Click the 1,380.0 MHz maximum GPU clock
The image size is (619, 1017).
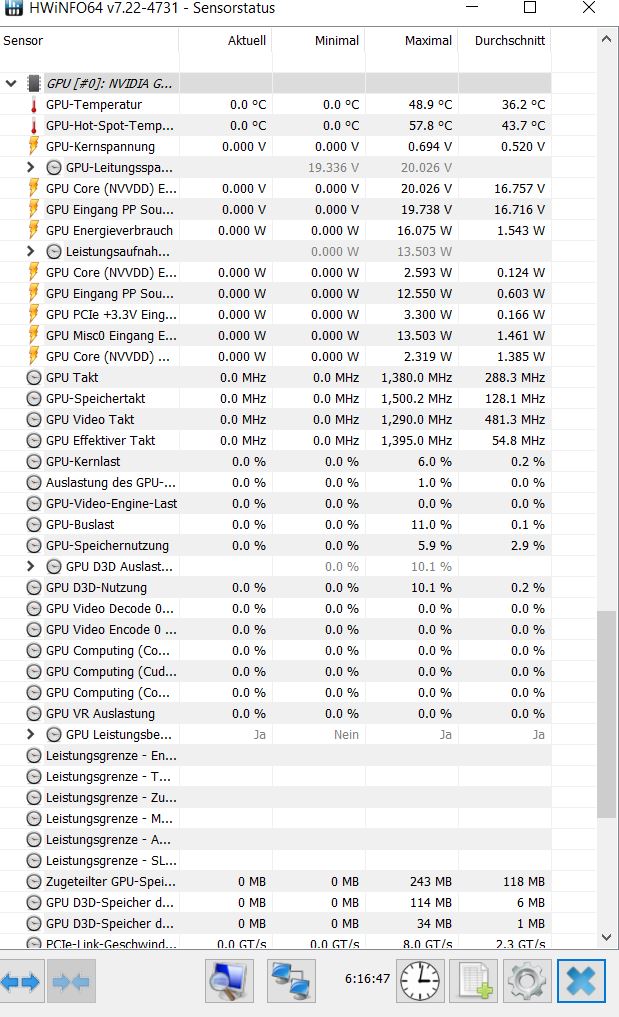click(417, 377)
